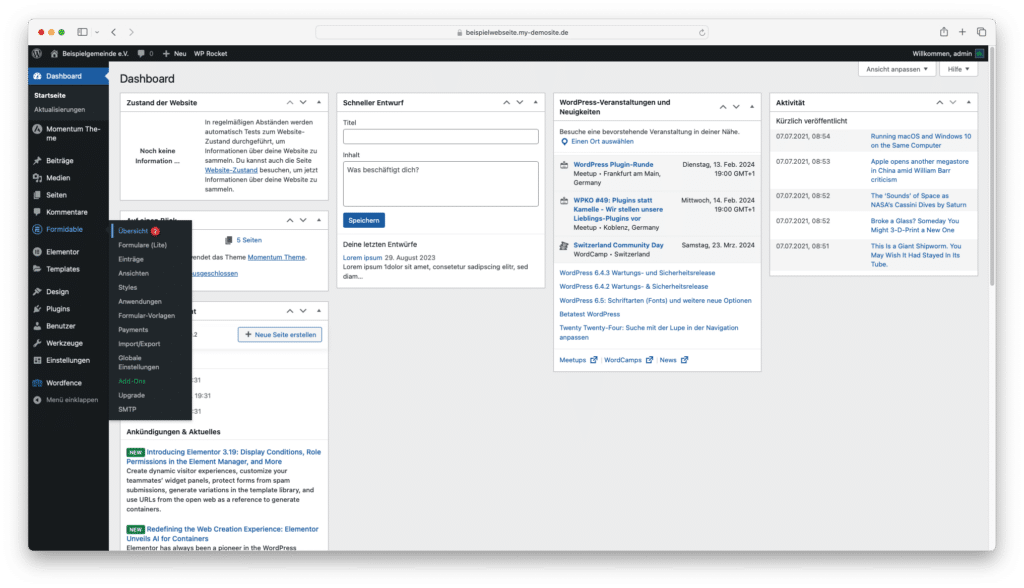Click the Safari sidebar toggle icon
Screen dimensions: 1024x588
click(82, 32)
